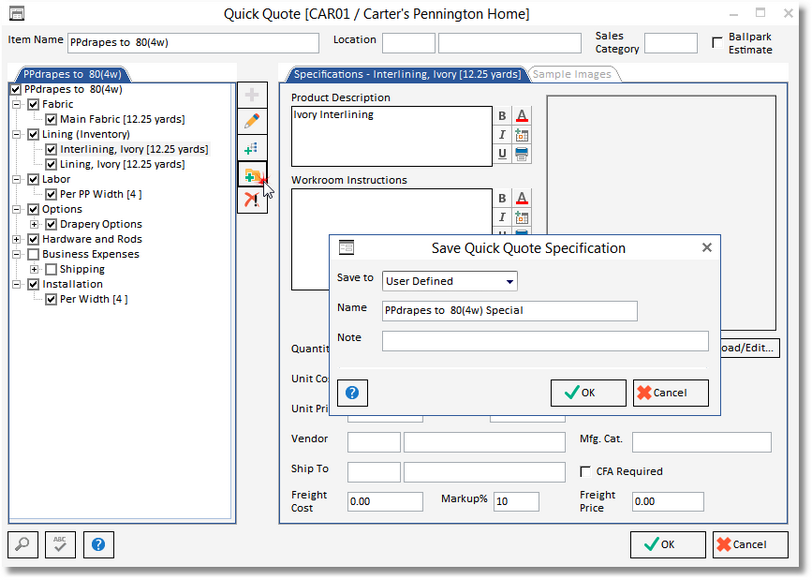812x580 pixels.
Task: Open the Save to dropdown
Action: 510,281
